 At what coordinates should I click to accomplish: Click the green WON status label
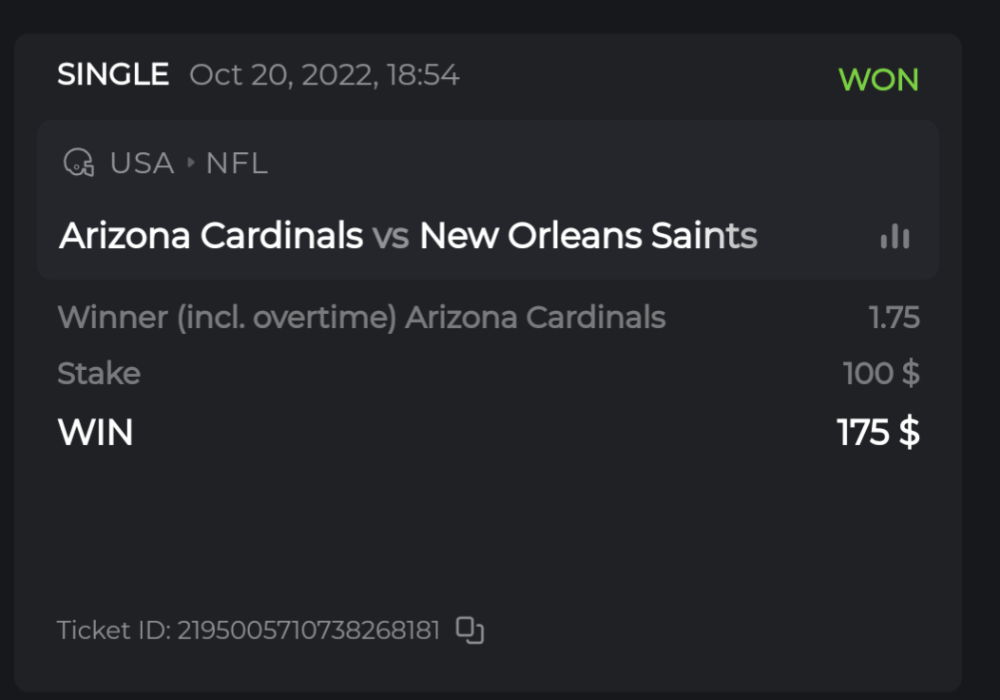(878, 80)
